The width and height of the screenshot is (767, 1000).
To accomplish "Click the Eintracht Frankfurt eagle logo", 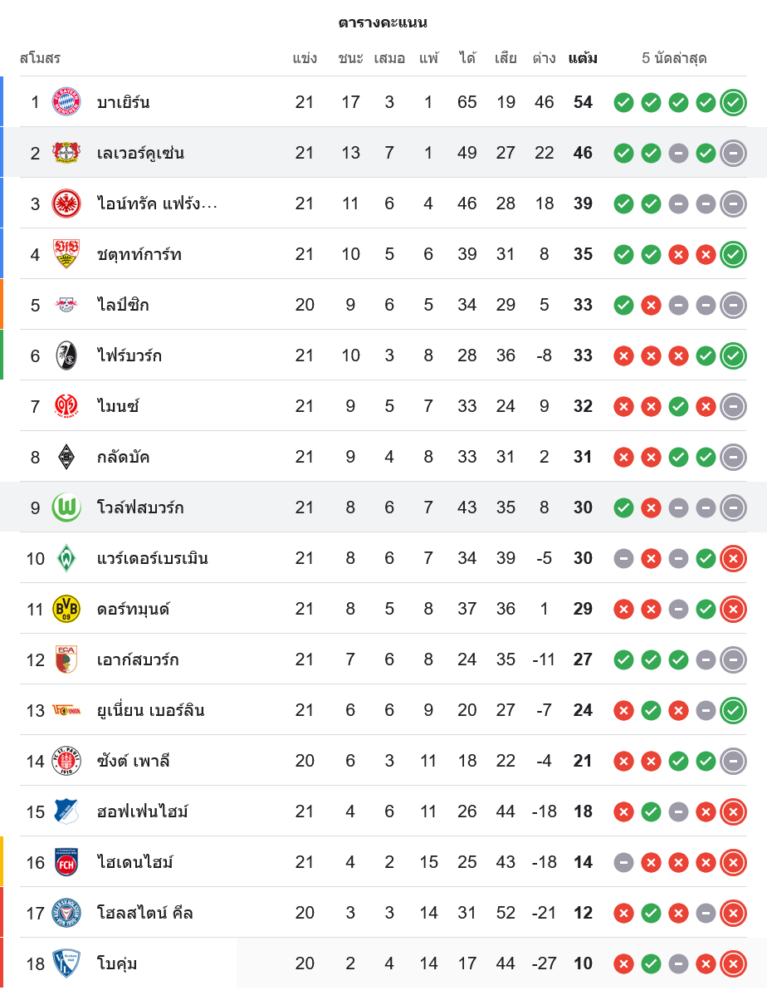I will pyautogui.click(x=66, y=203).
